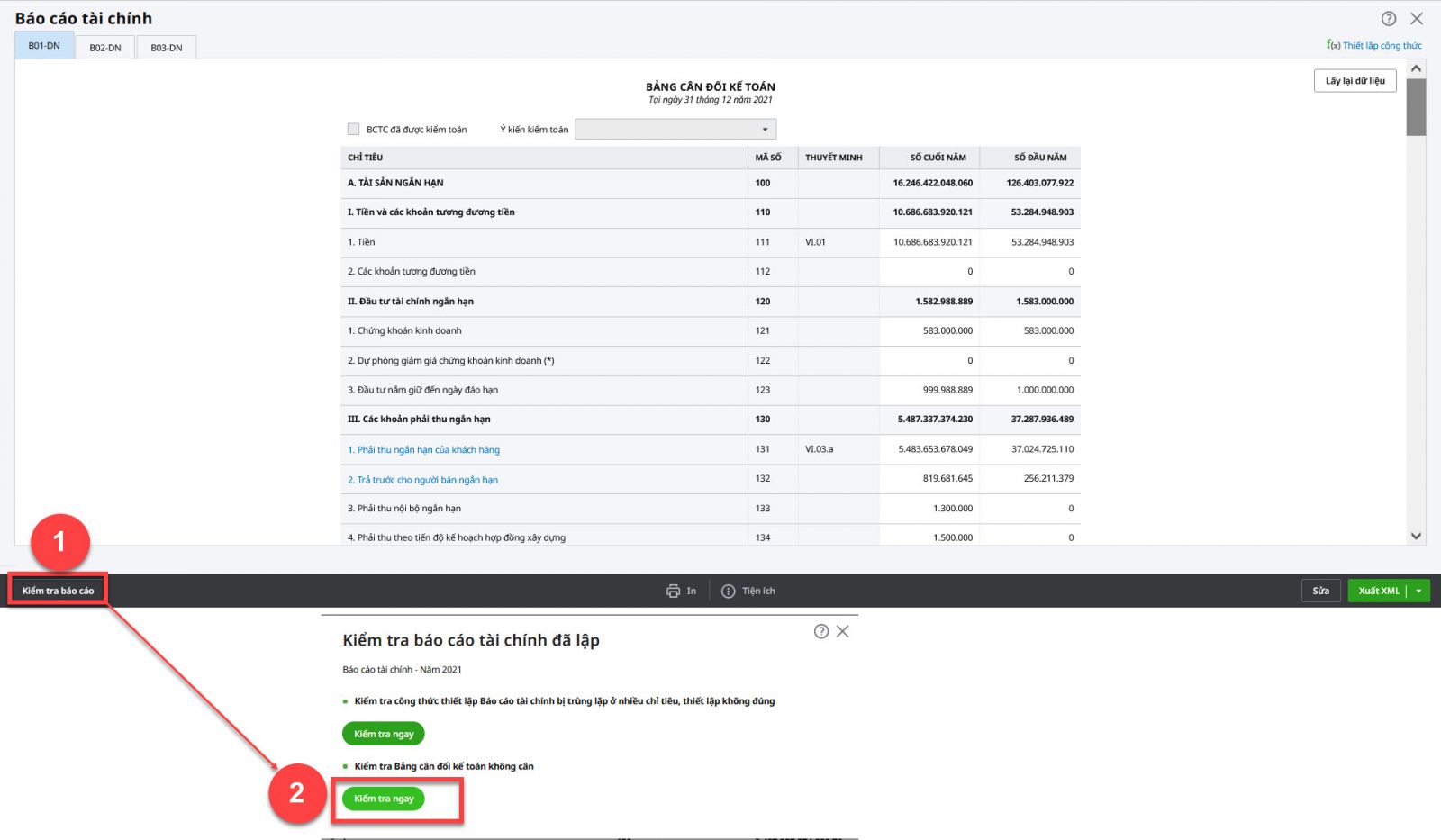
Task: Click help icon in Kiểm tra dialog
Action: coord(821,632)
